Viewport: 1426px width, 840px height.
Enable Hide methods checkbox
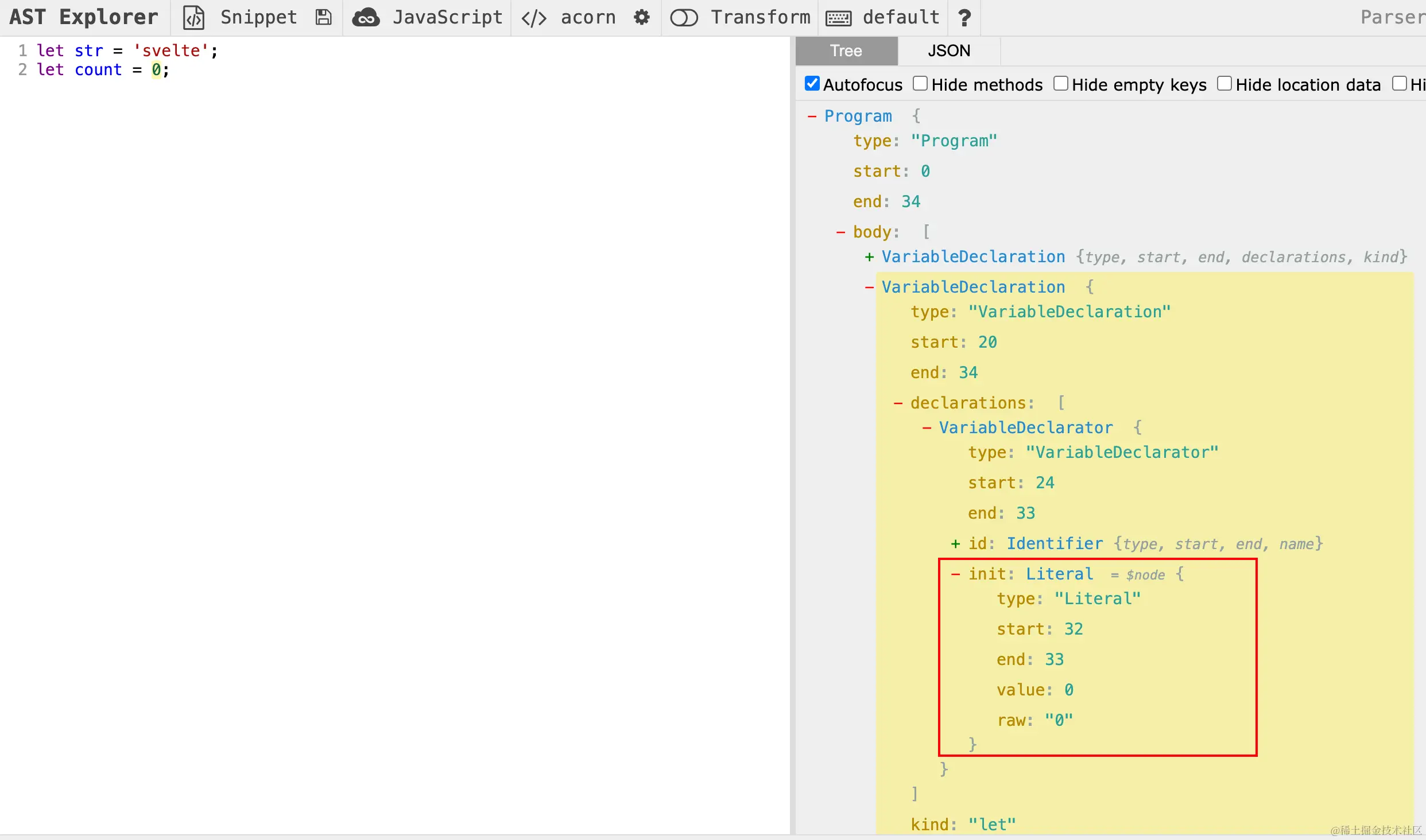(x=920, y=84)
